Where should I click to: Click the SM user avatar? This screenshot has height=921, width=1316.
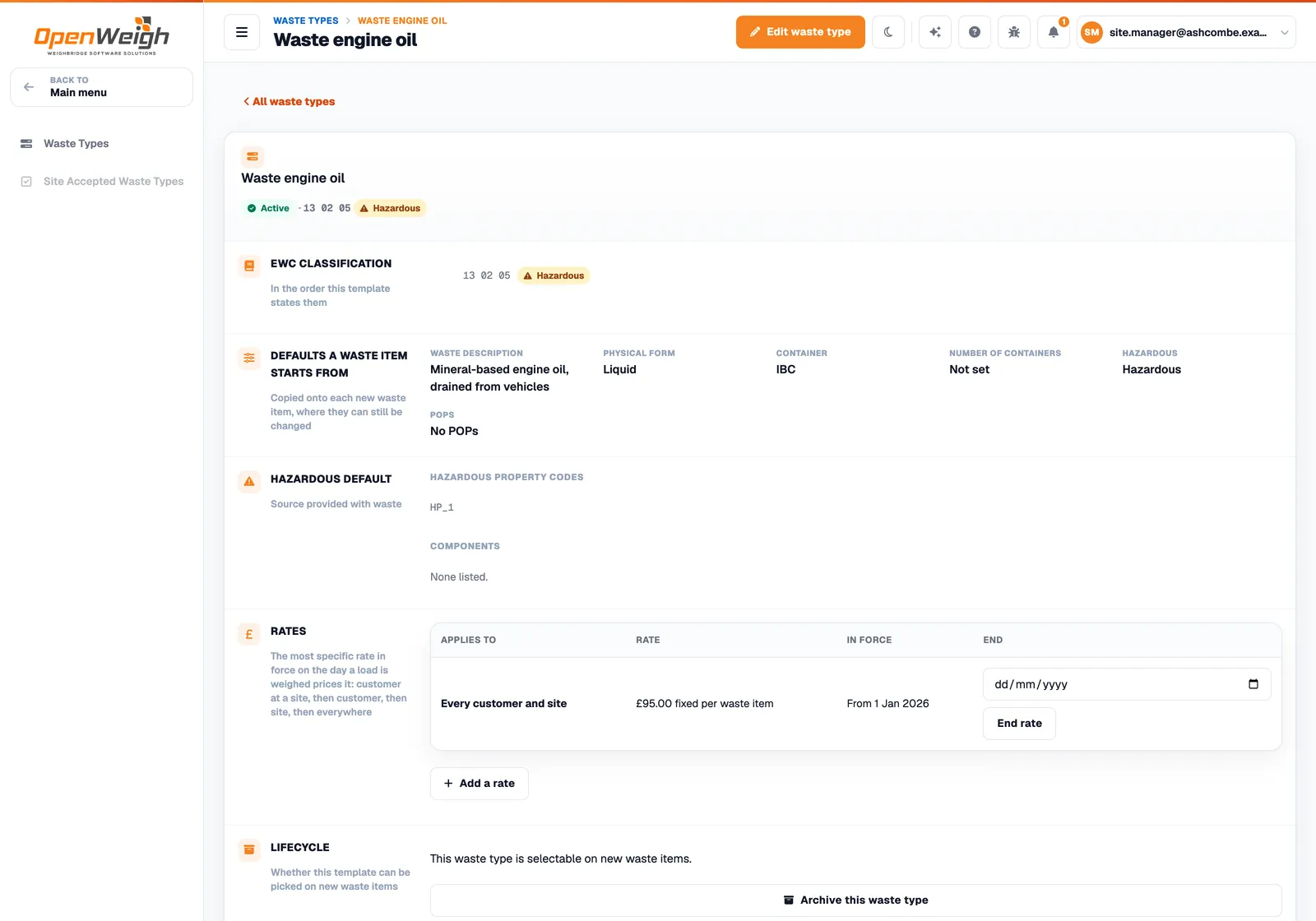(x=1091, y=32)
